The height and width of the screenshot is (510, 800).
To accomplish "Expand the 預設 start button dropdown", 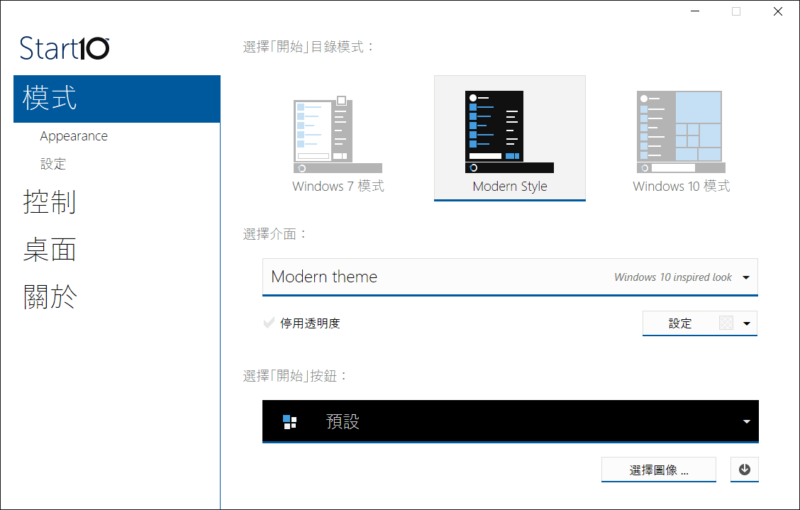I will 510,421.
